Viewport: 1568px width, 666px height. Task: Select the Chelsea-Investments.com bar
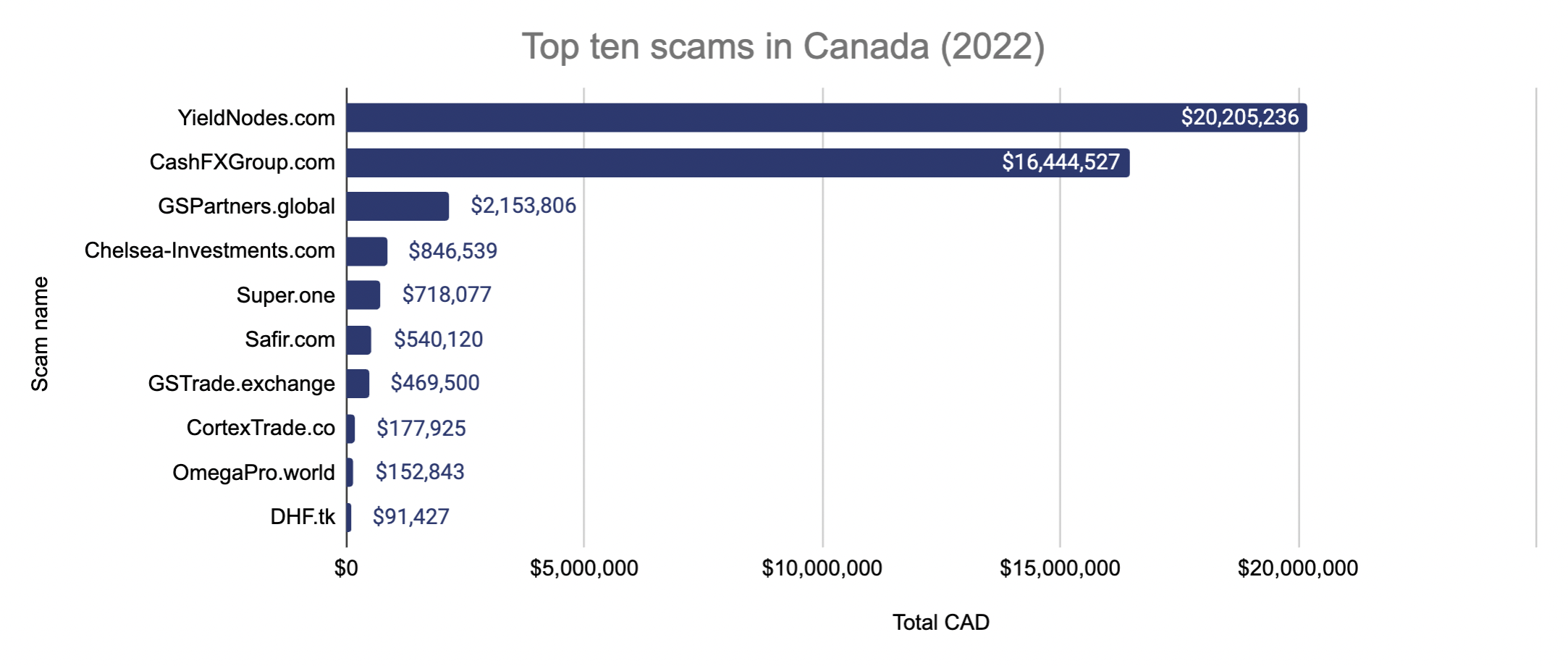(x=367, y=251)
